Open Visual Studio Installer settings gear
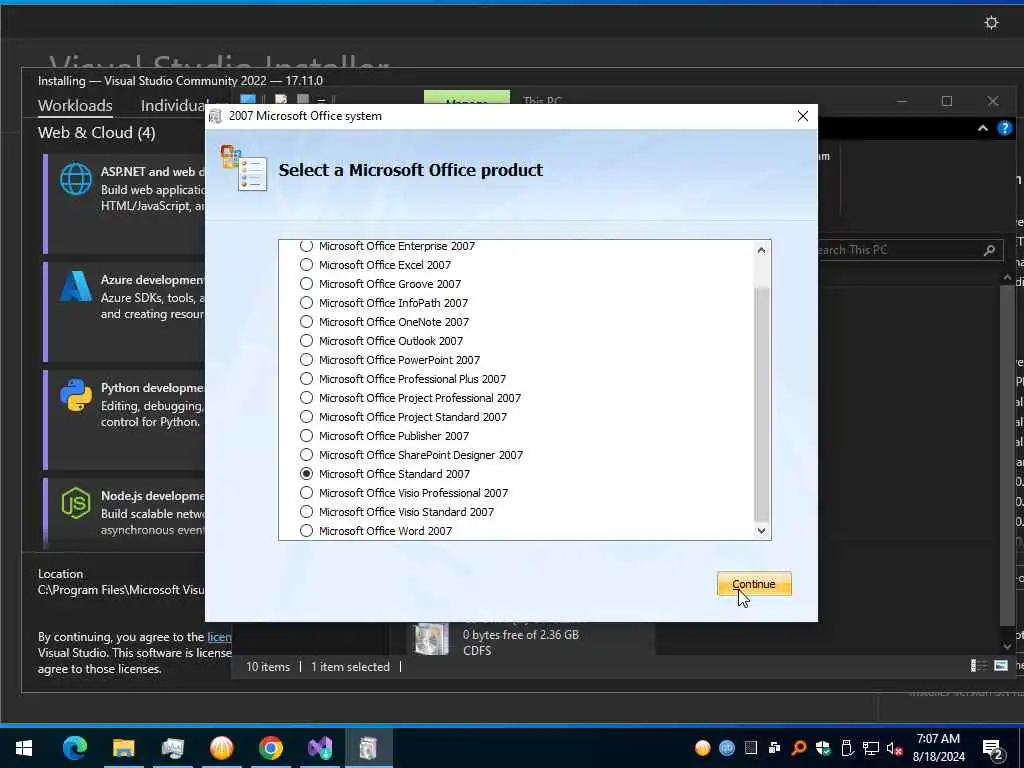The image size is (1024, 768). tap(991, 23)
